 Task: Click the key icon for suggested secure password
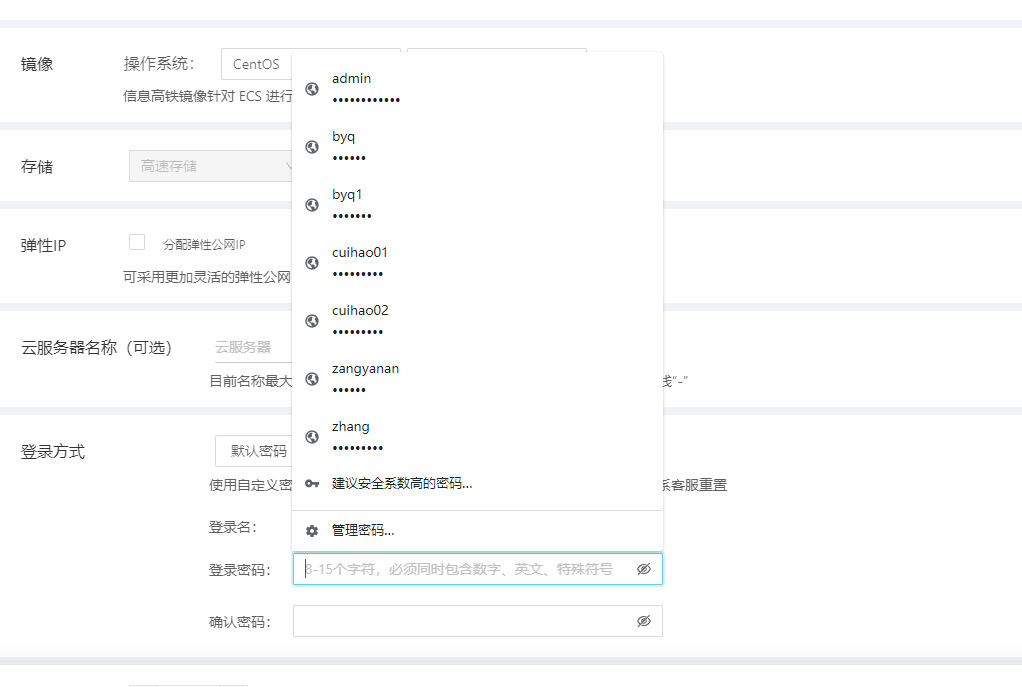coord(311,484)
